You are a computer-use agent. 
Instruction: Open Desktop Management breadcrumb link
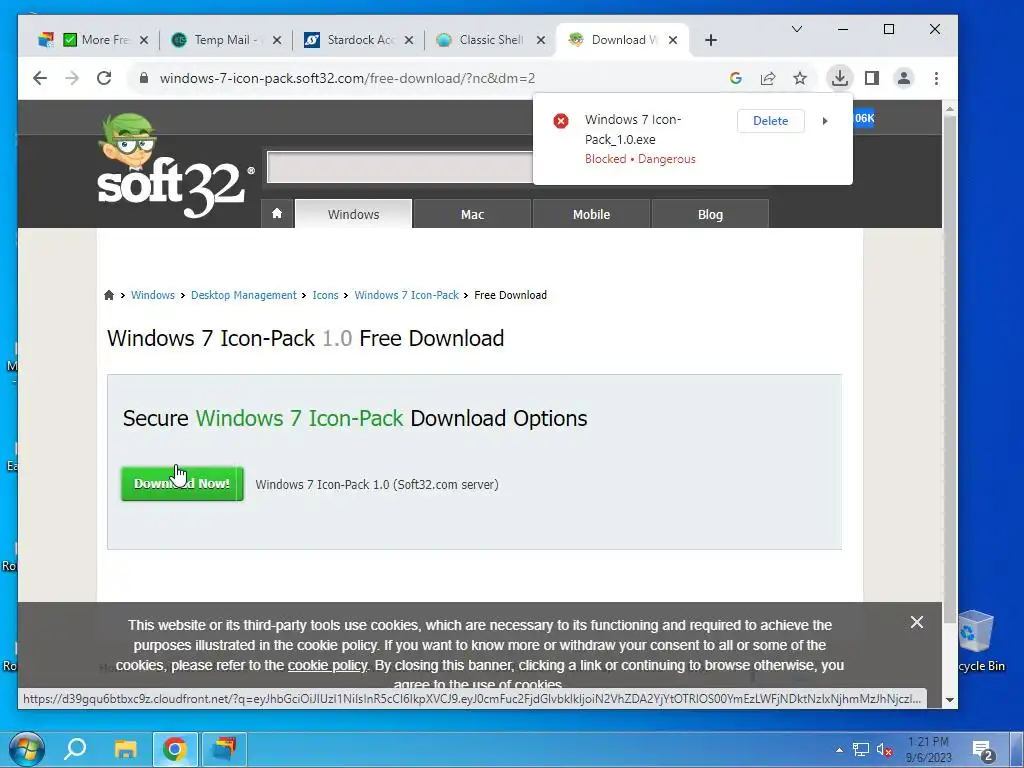[x=244, y=295]
